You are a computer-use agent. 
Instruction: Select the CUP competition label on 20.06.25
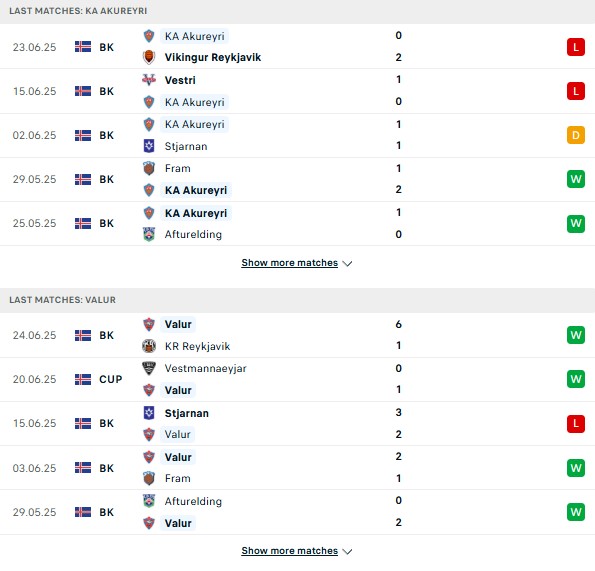point(110,379)
